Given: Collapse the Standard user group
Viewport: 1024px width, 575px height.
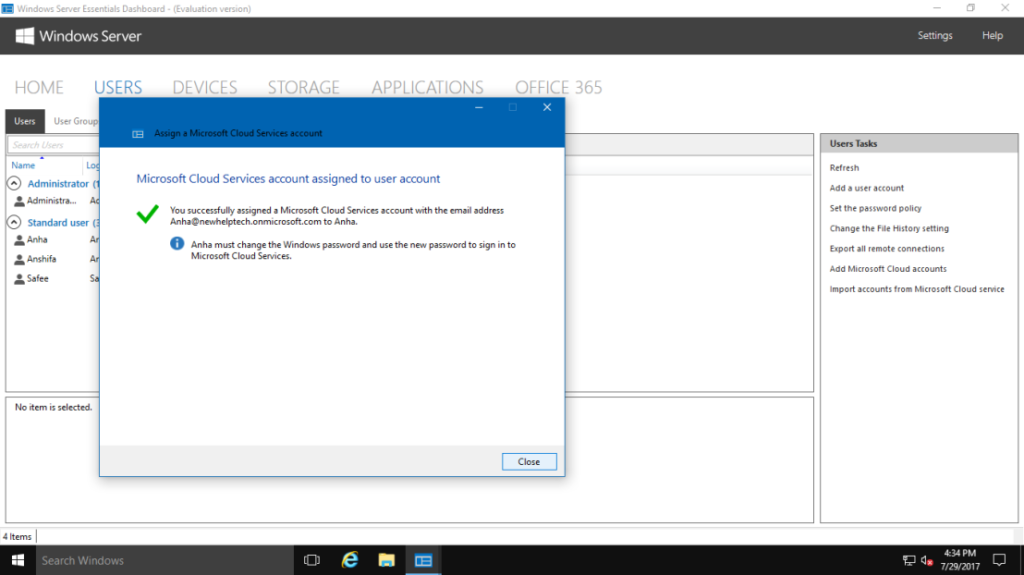Looking at the screenshot, I should (x=14, y=222).
